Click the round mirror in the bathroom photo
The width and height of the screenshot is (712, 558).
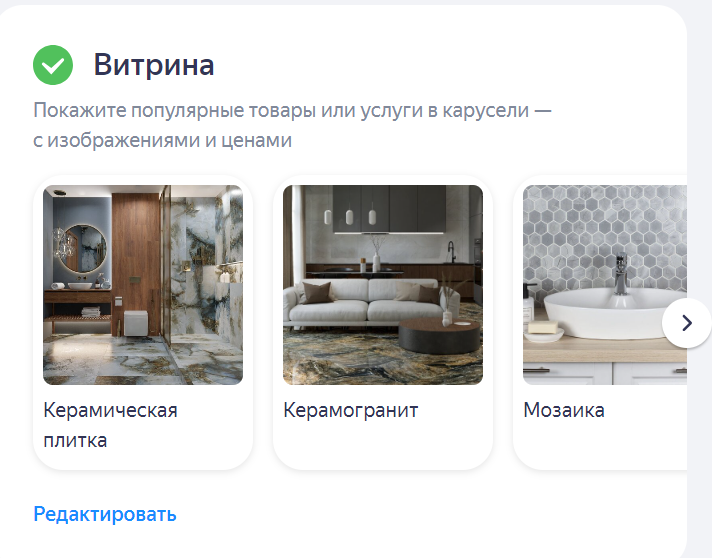(83, 248)
